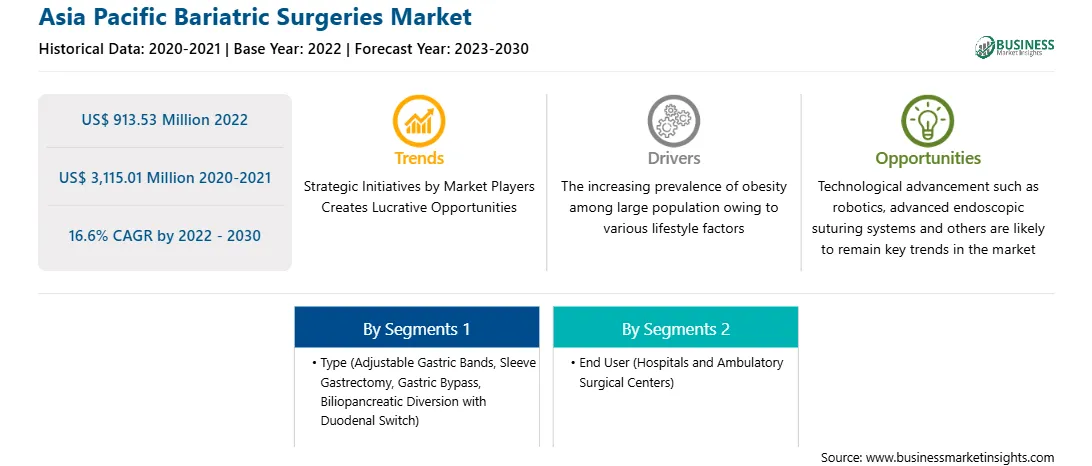Click the Technological advancement description text
Viewport: 1092px width, 466px height.
[928, 218]
